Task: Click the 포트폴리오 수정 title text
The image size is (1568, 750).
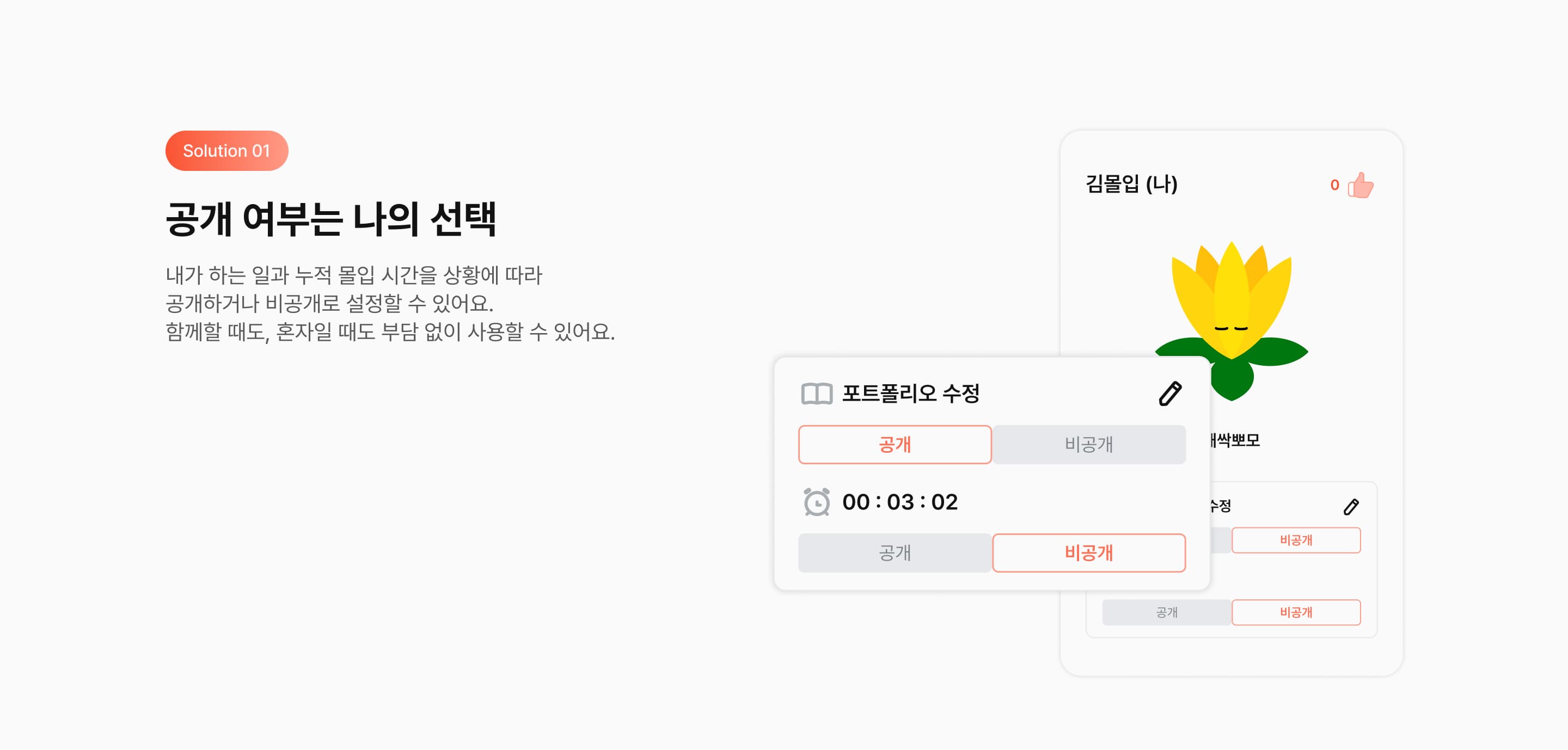Action: click(910, 394)
